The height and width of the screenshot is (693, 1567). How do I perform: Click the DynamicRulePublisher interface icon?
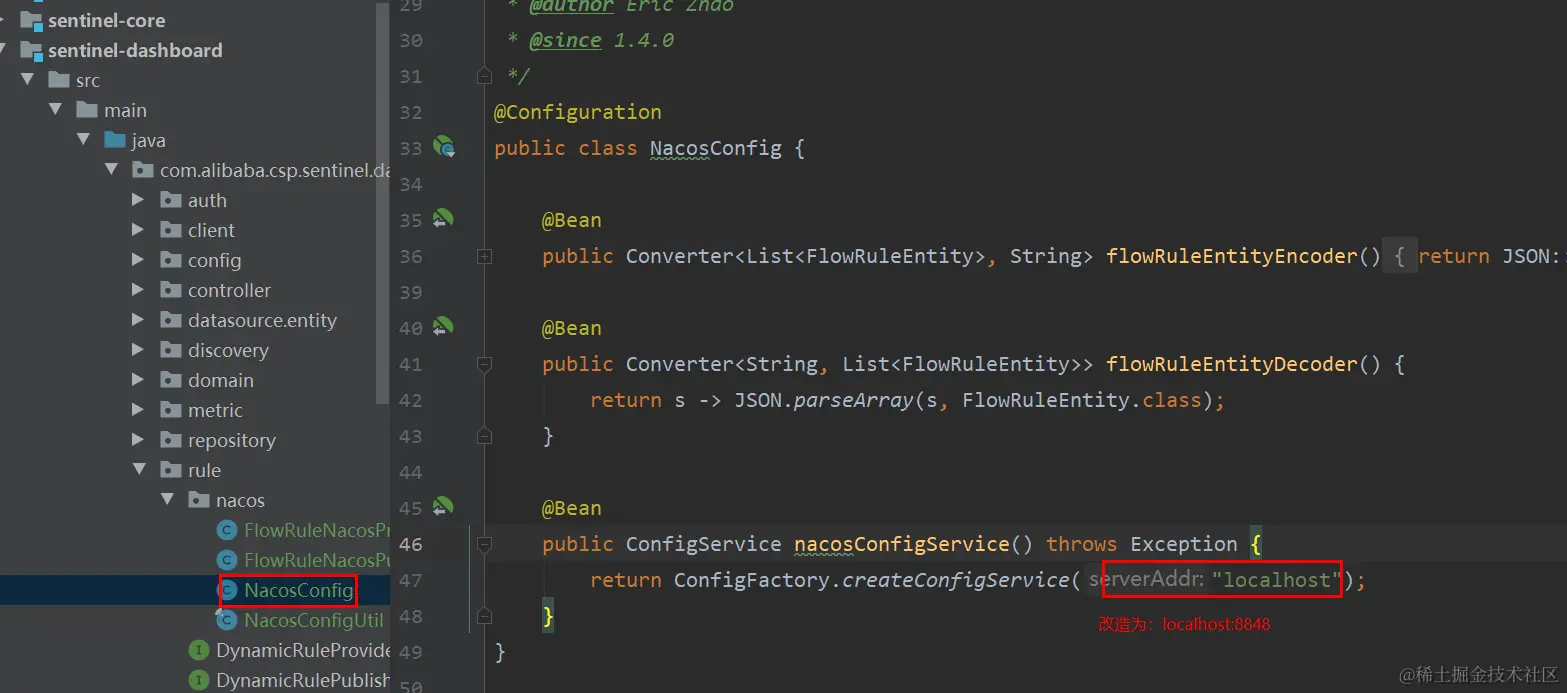click(x=199, y=680)
